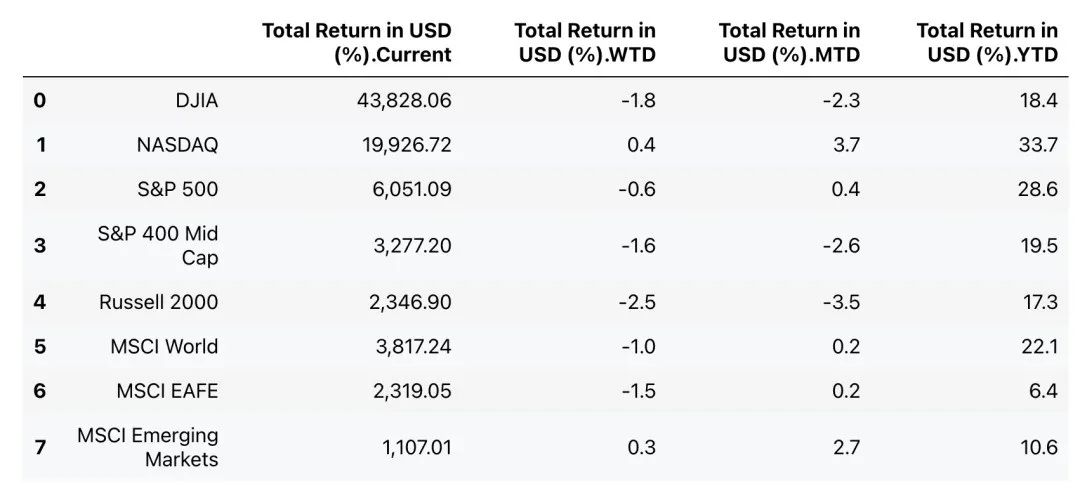Click the MSCI EAFE row label
The image size is (1080, 496).
(x=167, y=391)
